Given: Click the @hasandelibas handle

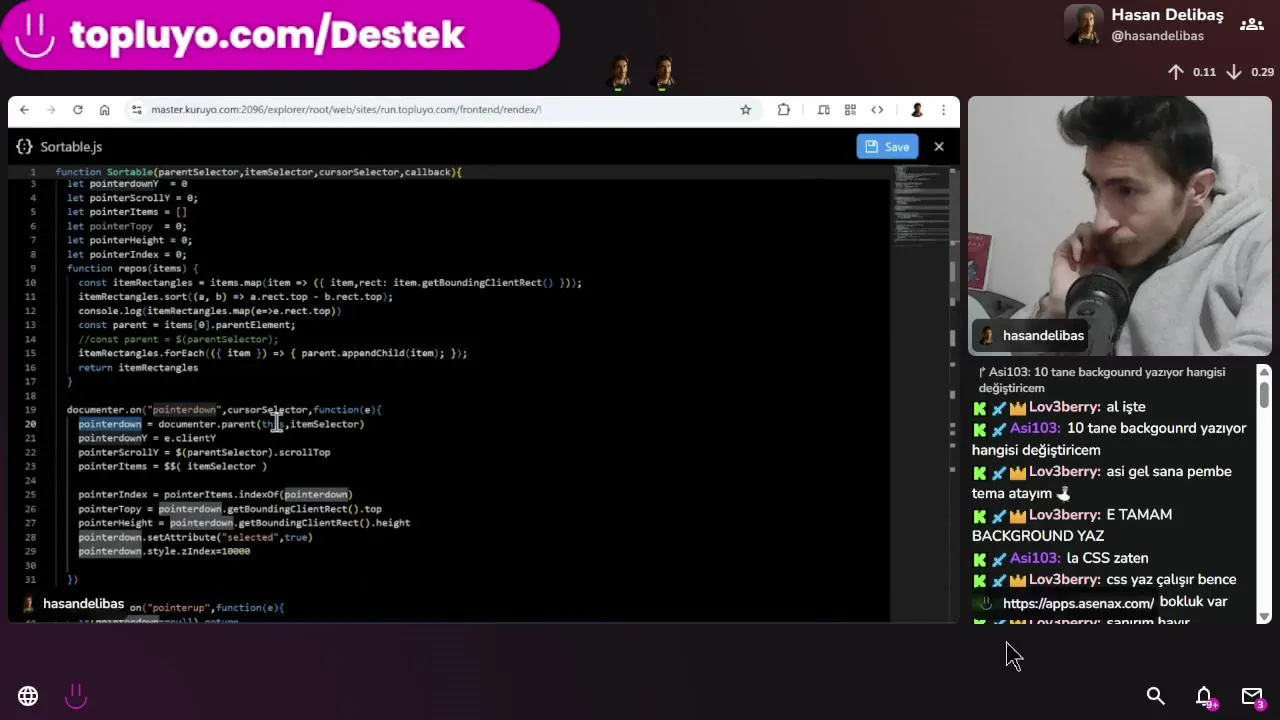Looking at the screenshot, I should pos(1157,36).
